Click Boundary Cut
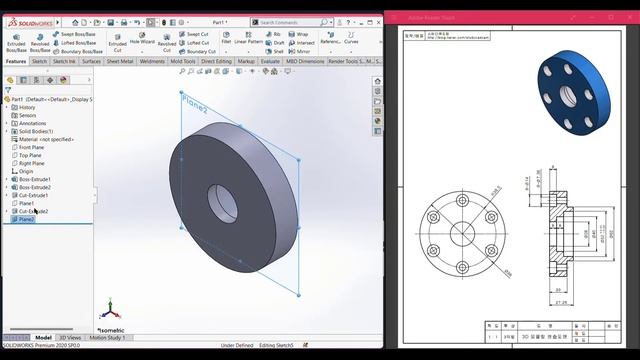This screenshot has height=360, width=640. coord(198,52)
